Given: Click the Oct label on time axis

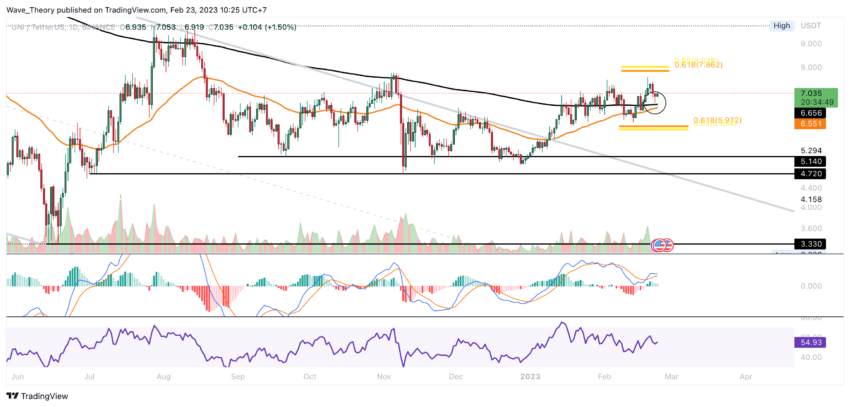Looking at the screenshot, I should (310, 375).
